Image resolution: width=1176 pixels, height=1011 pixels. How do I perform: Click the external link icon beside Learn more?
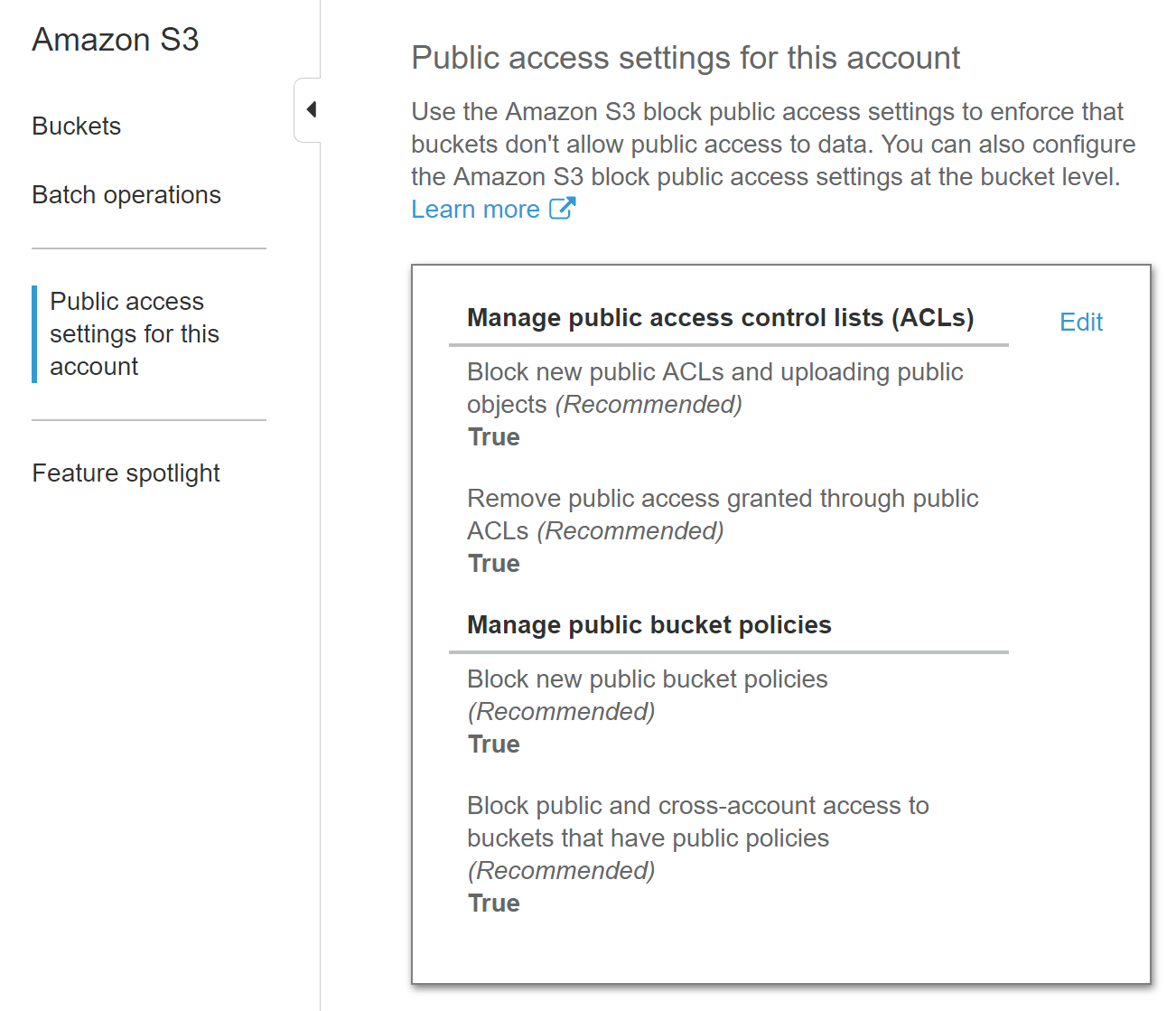pyautogui.click(x=562, y=209)
